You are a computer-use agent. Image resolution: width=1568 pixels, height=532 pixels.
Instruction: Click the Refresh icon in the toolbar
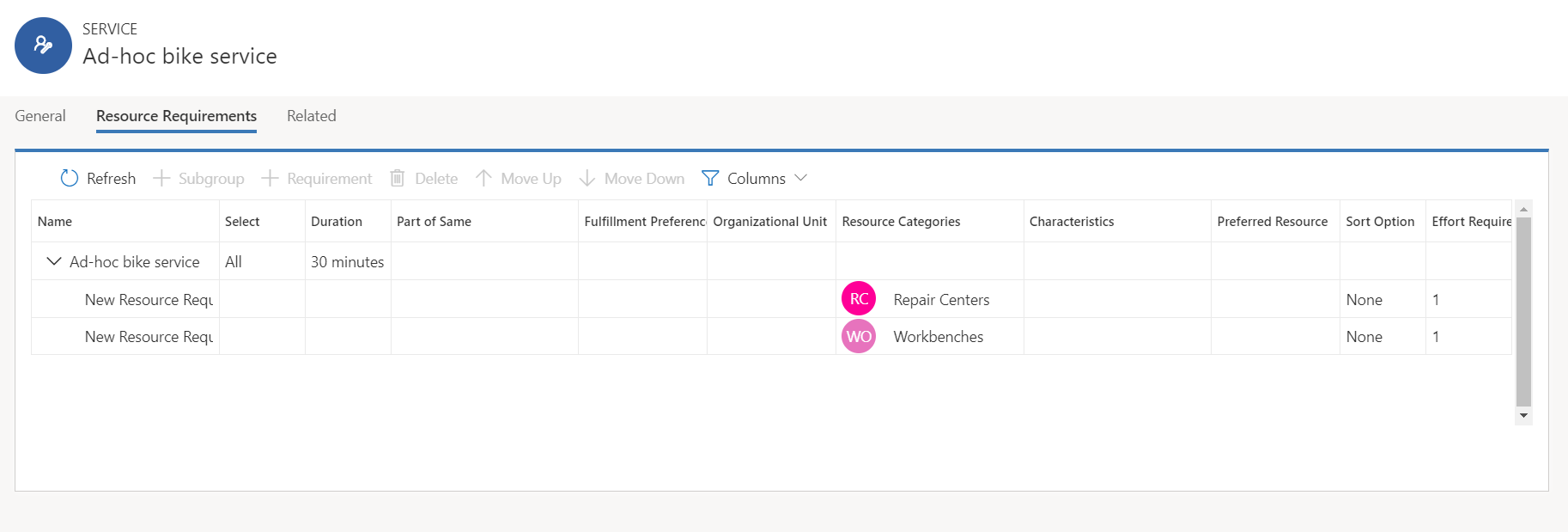(x=70, y=178)
